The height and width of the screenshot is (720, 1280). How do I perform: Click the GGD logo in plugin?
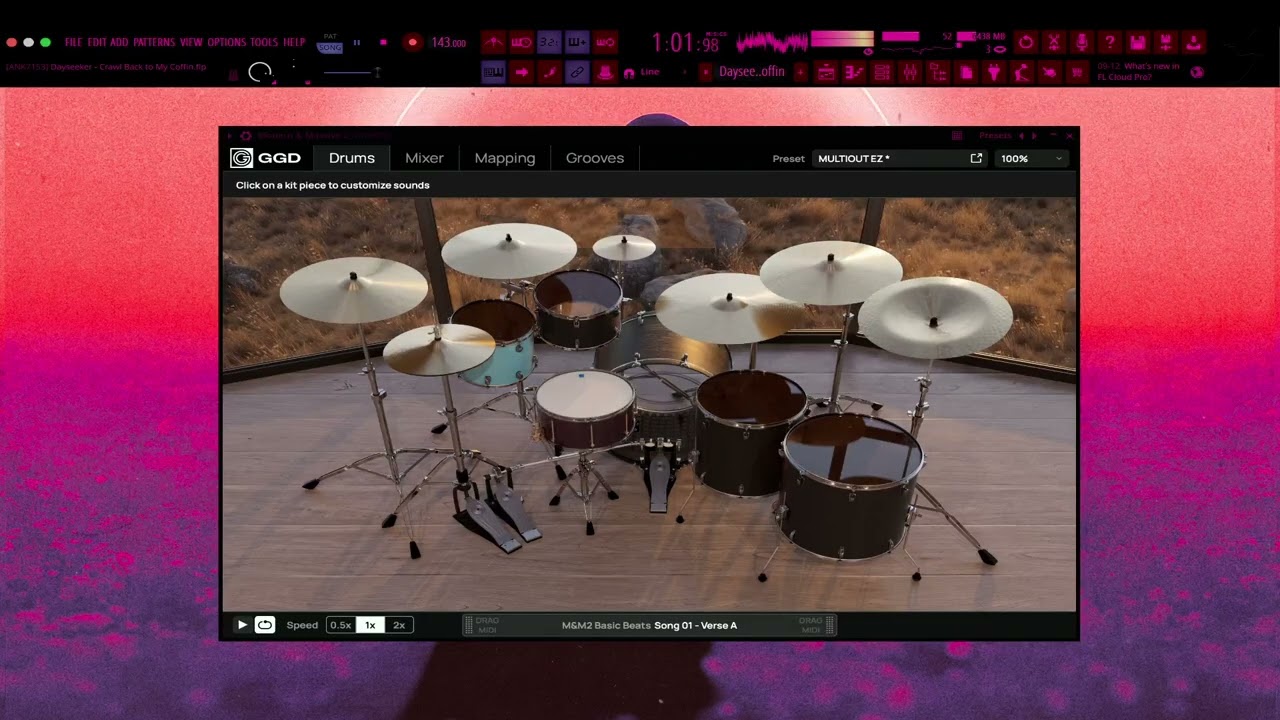(x=265, y=158)
